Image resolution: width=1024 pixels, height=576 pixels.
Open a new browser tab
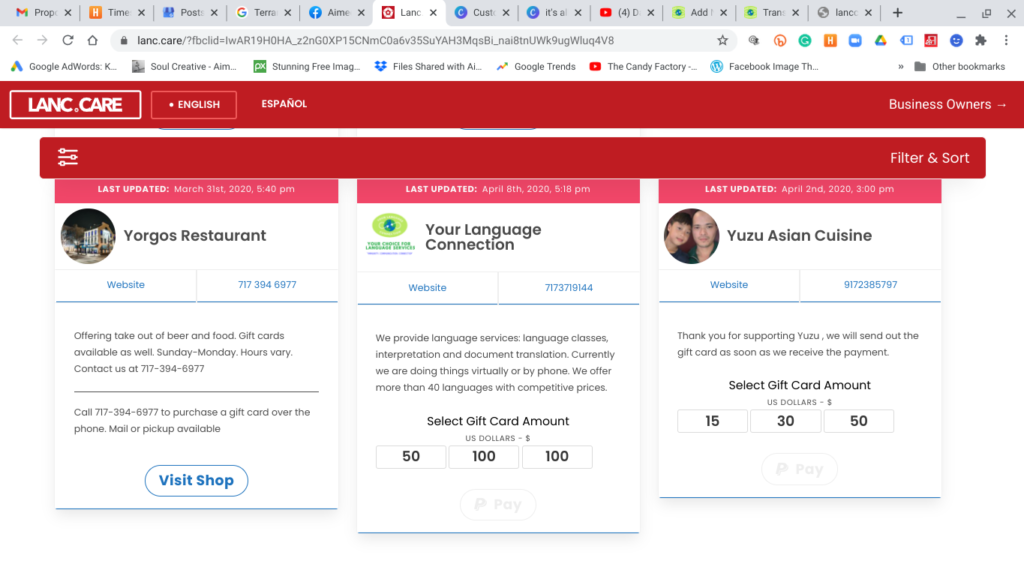897,12
